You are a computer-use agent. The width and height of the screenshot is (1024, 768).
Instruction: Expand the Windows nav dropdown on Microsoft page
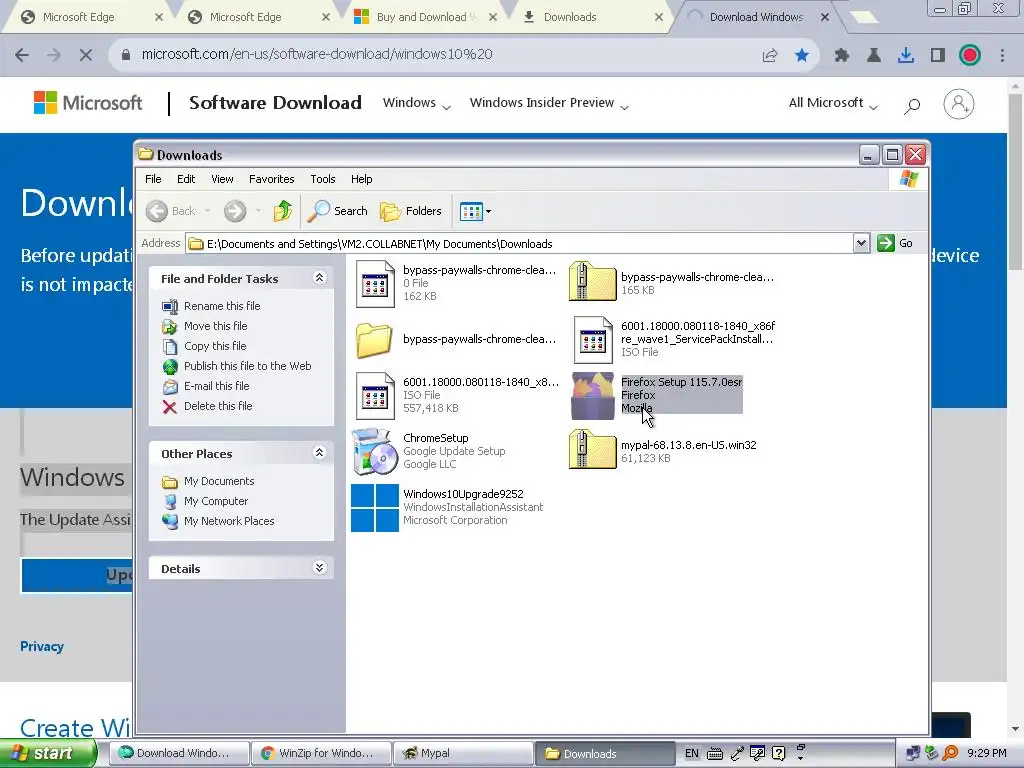point(417,103)
